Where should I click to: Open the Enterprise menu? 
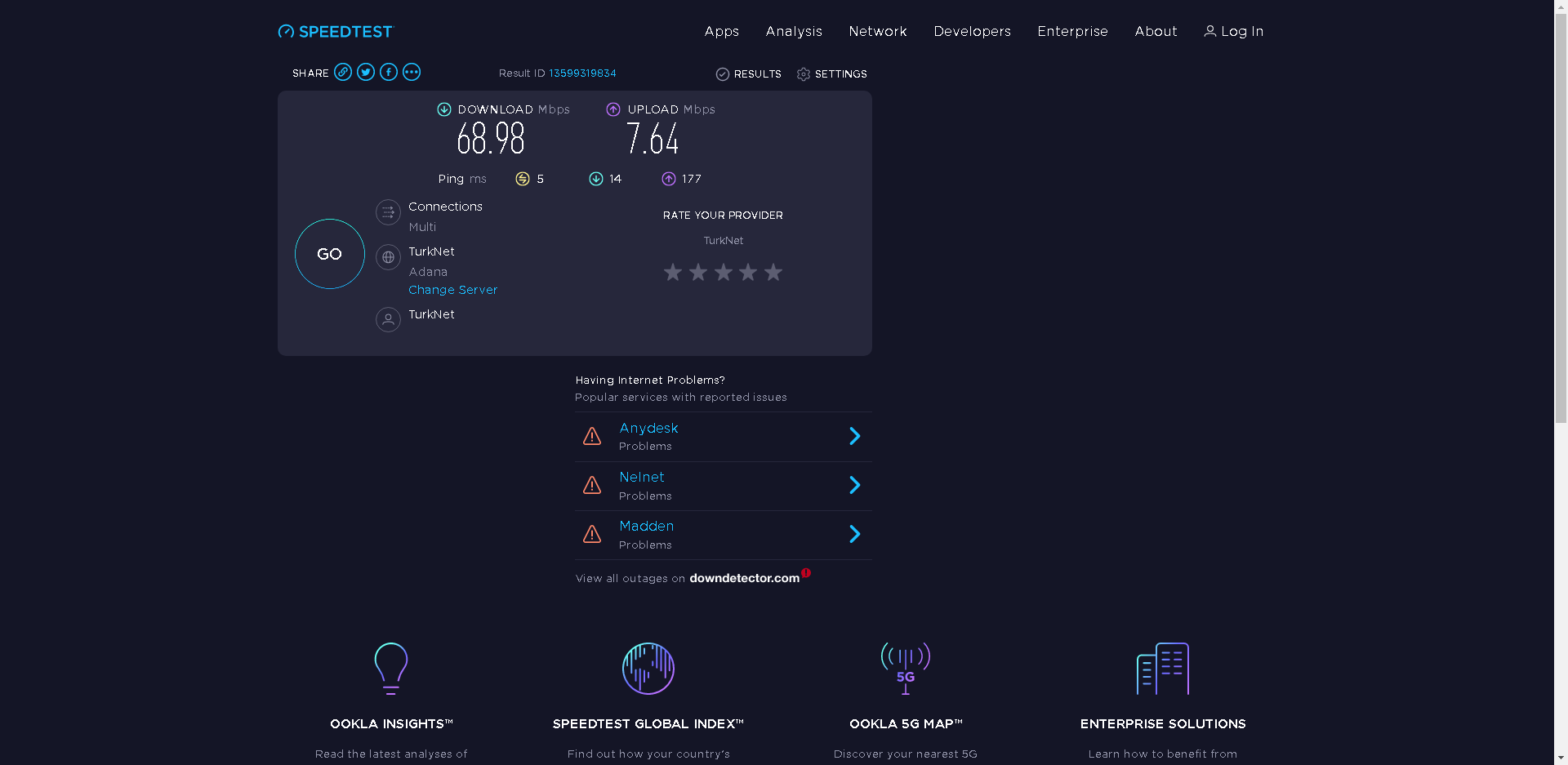pyautogui.click(x=1073, y=31)
